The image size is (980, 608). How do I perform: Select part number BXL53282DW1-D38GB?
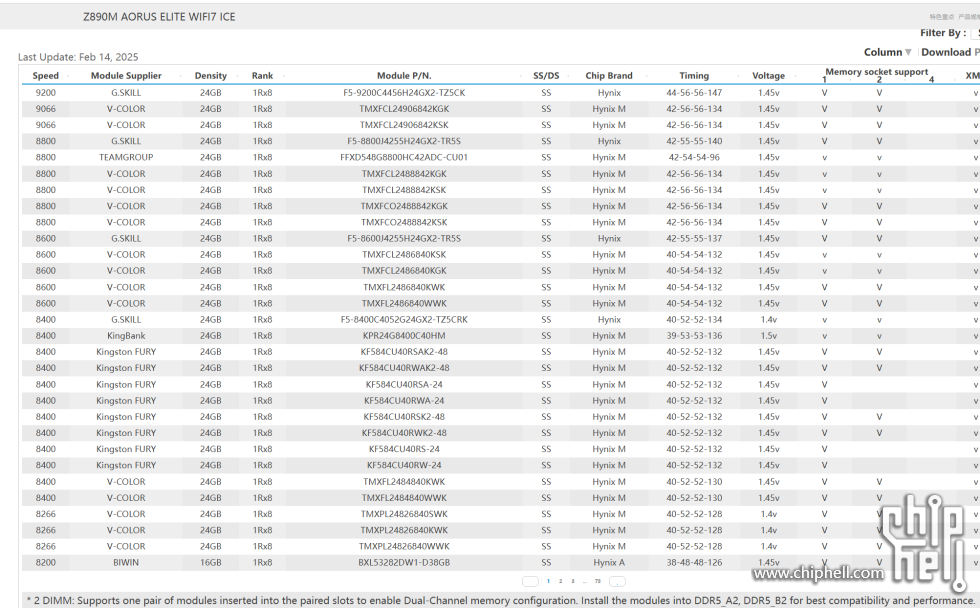coord(404,562)
